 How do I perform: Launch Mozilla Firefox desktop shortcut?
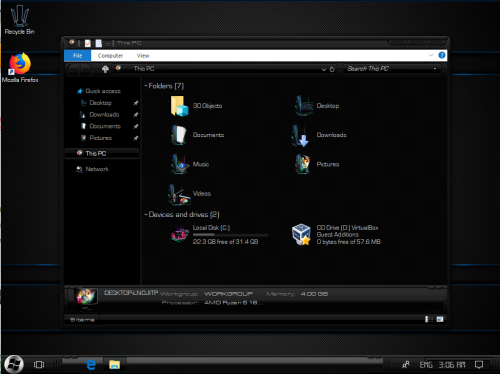[x=20, y=63]
